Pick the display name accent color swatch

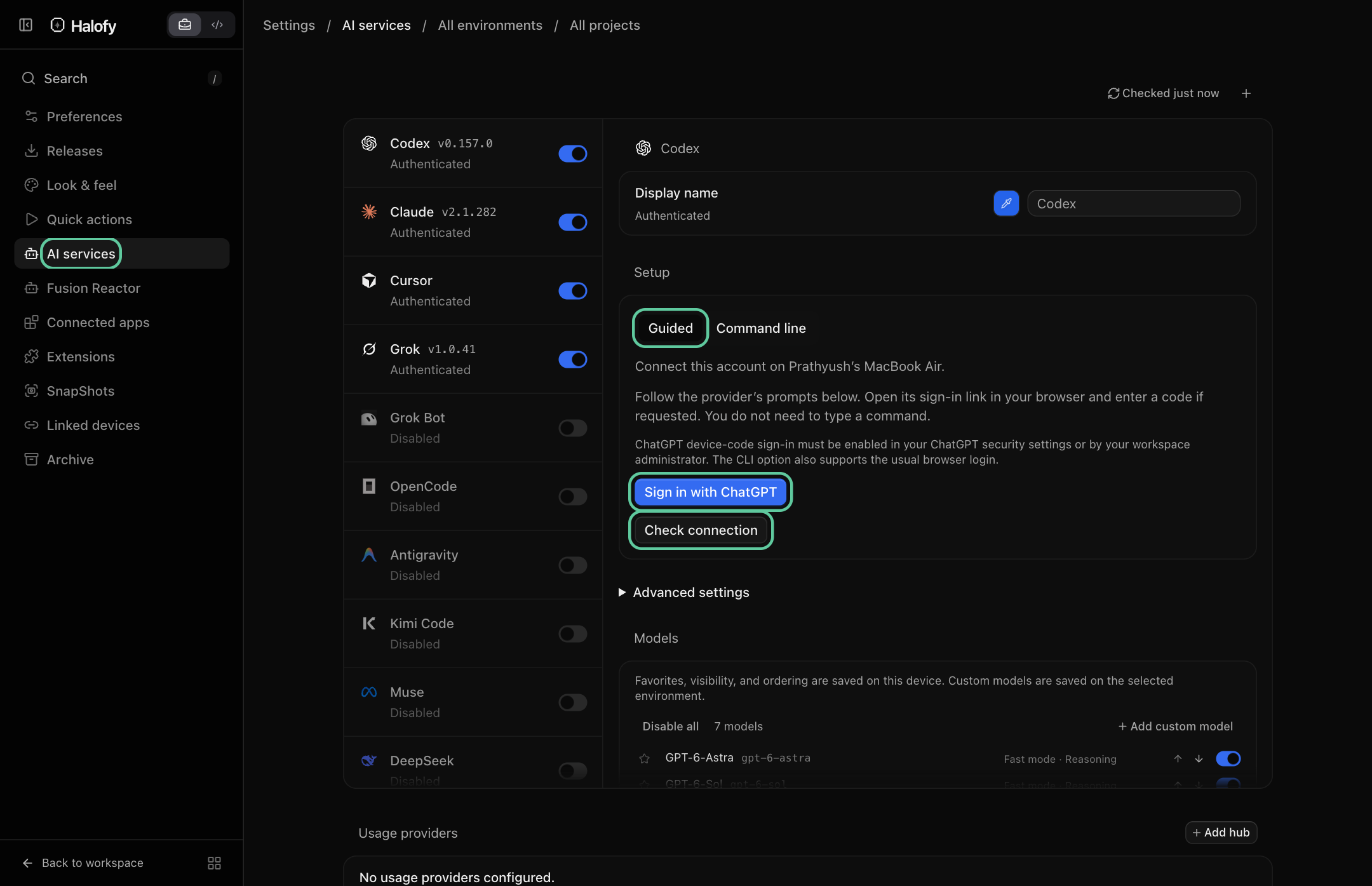point(1006,203)
